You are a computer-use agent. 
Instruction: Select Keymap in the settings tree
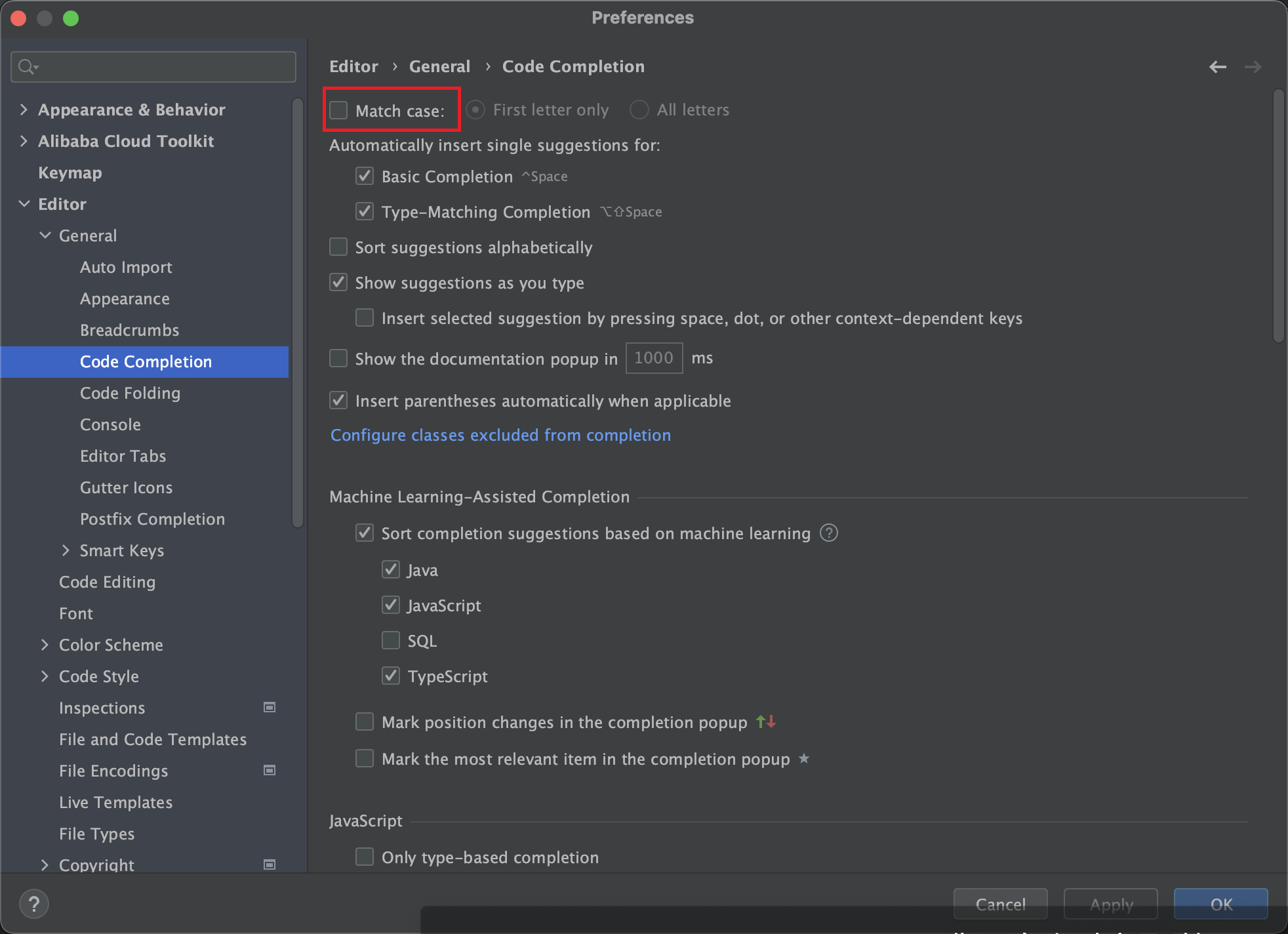(x=70, y=173)
